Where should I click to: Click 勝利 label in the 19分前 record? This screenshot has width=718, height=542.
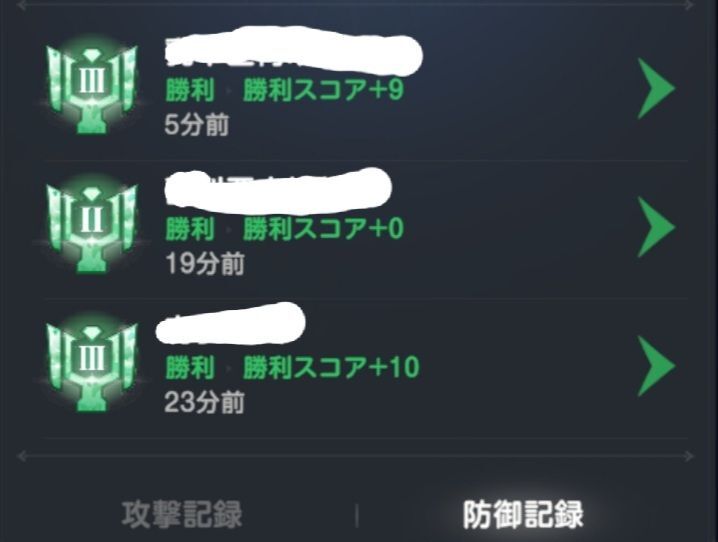[190, 228]
